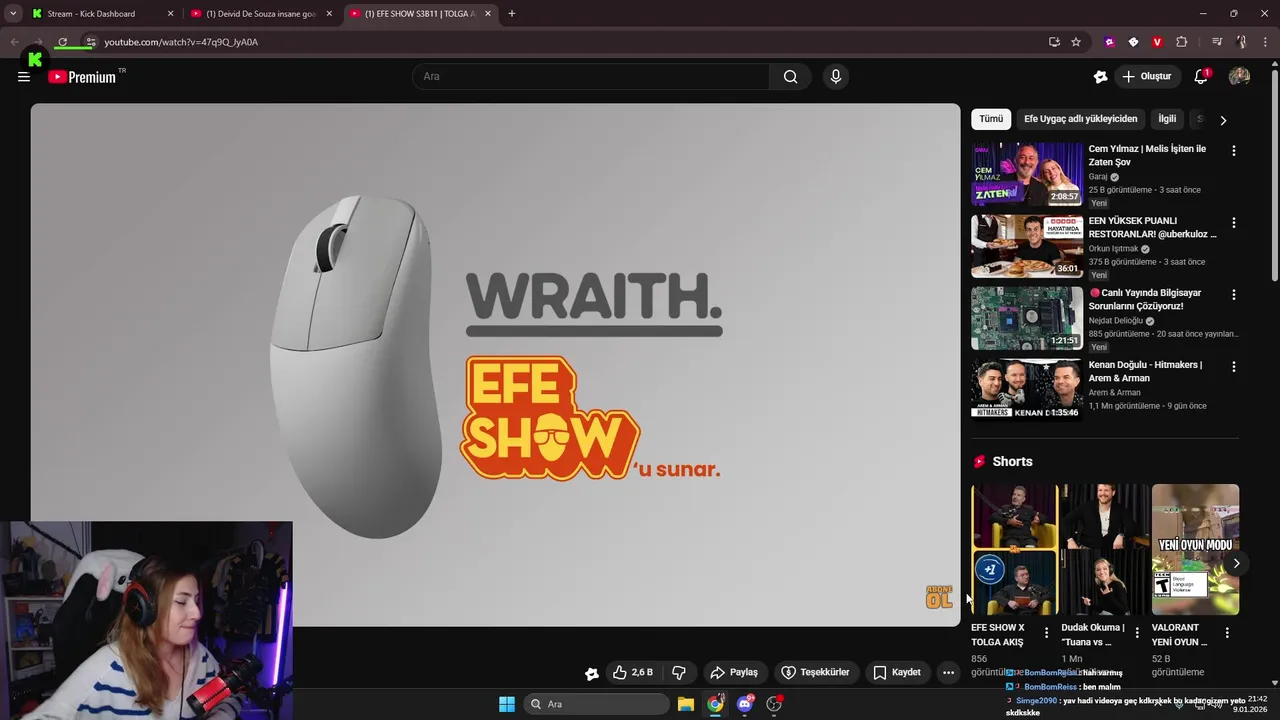Select the İlgili filter chip
Viewport: 1280px width, 720px height.
pos(1167,119)
